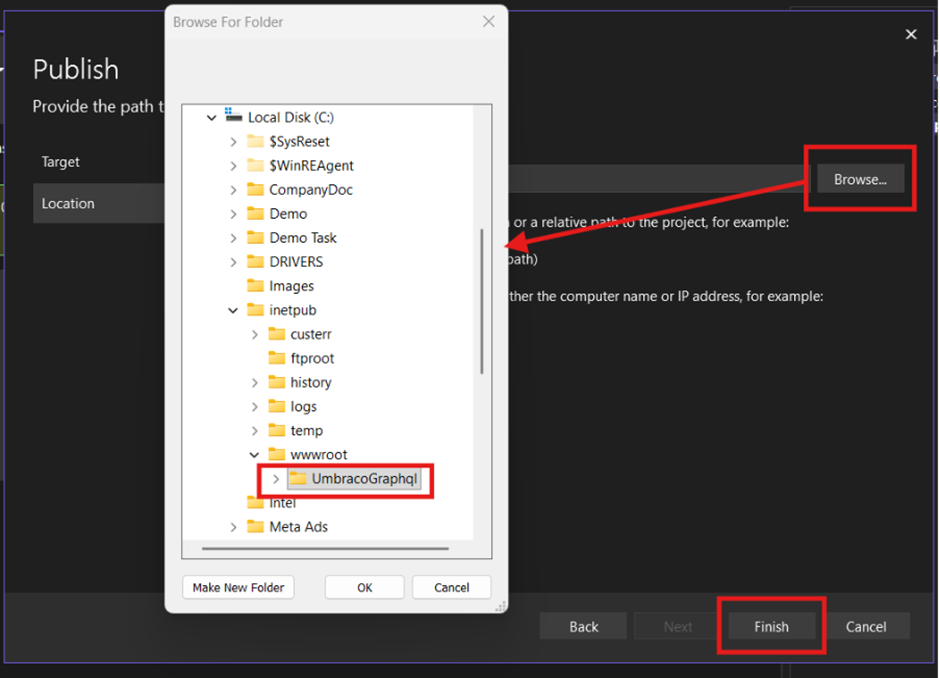Click the inetpub folder icon
The height and width of the screenshot is (678, 940).
tap(256, 310)
